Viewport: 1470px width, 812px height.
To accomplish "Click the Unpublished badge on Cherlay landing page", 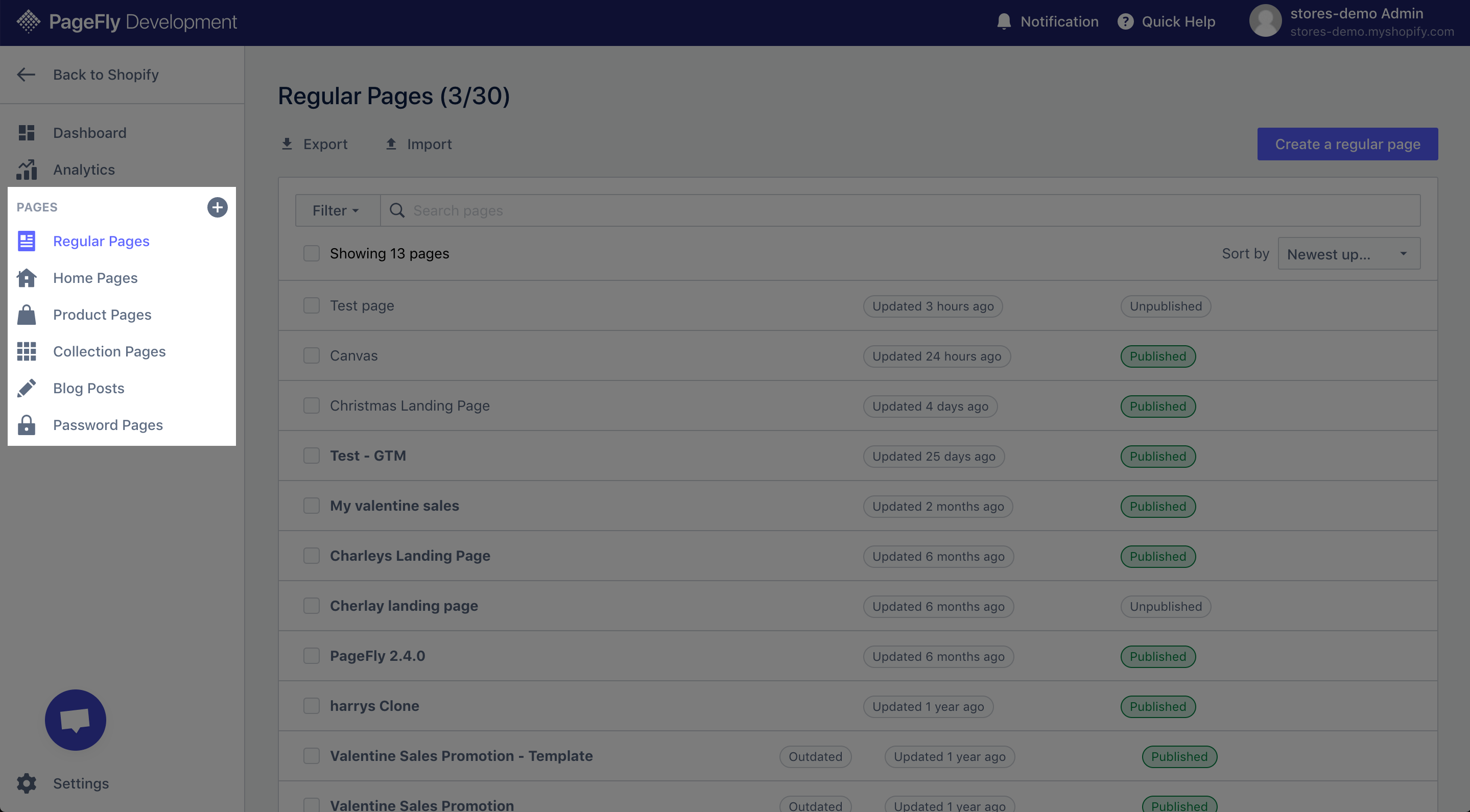I will pos(1165,607).
